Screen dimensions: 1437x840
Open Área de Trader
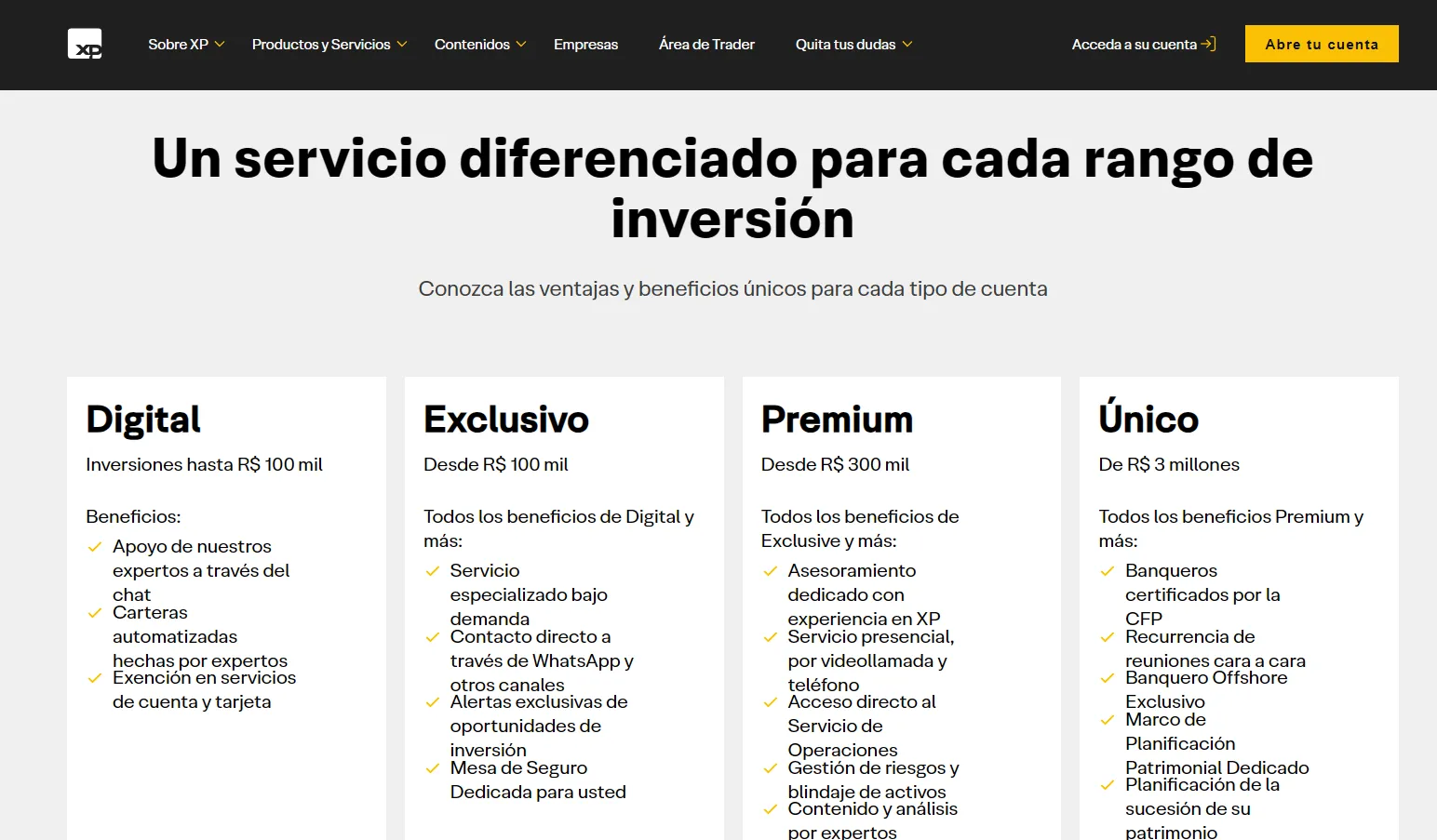point(706,45)
